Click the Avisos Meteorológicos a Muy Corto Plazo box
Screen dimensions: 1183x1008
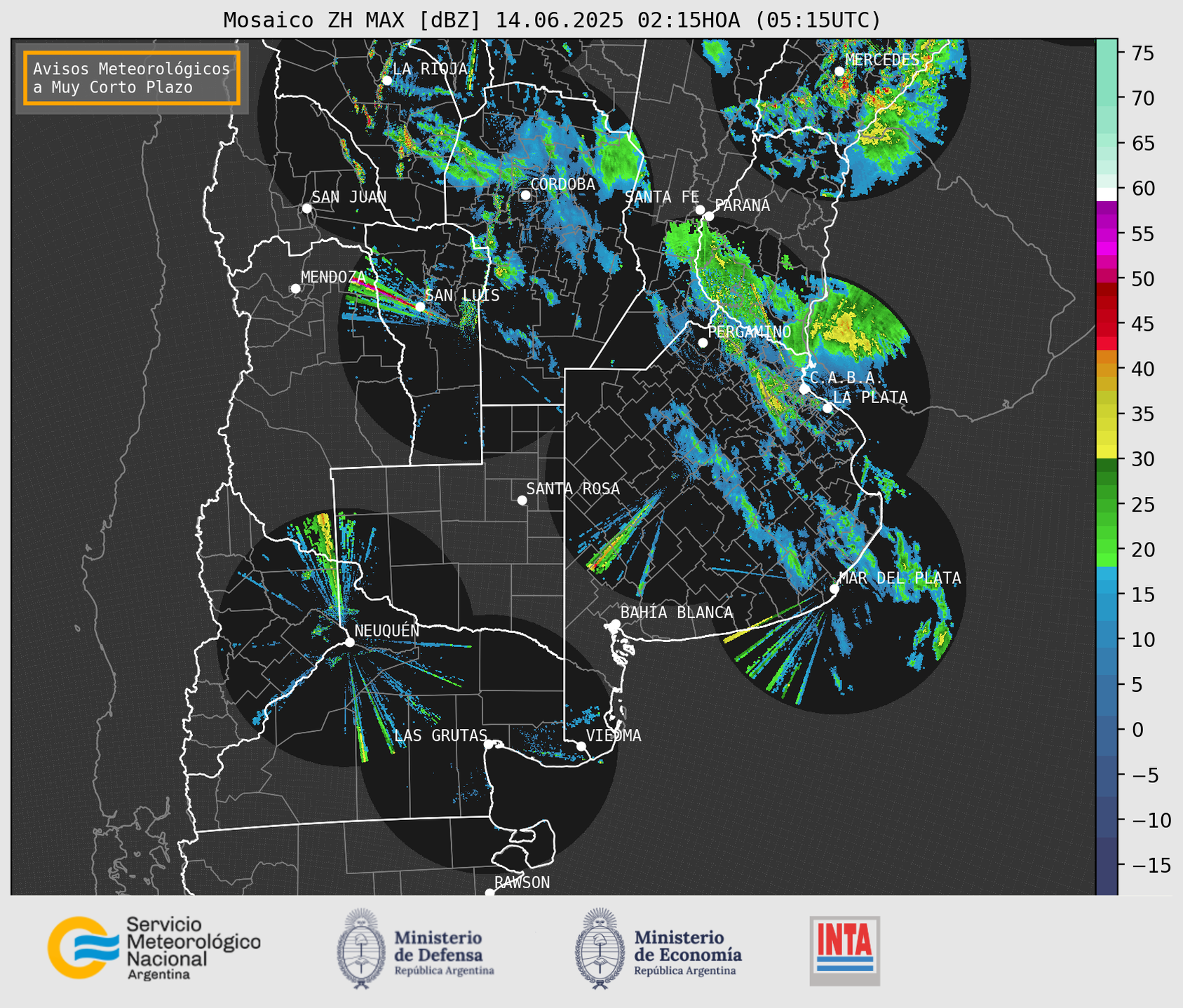coord(132,78)
